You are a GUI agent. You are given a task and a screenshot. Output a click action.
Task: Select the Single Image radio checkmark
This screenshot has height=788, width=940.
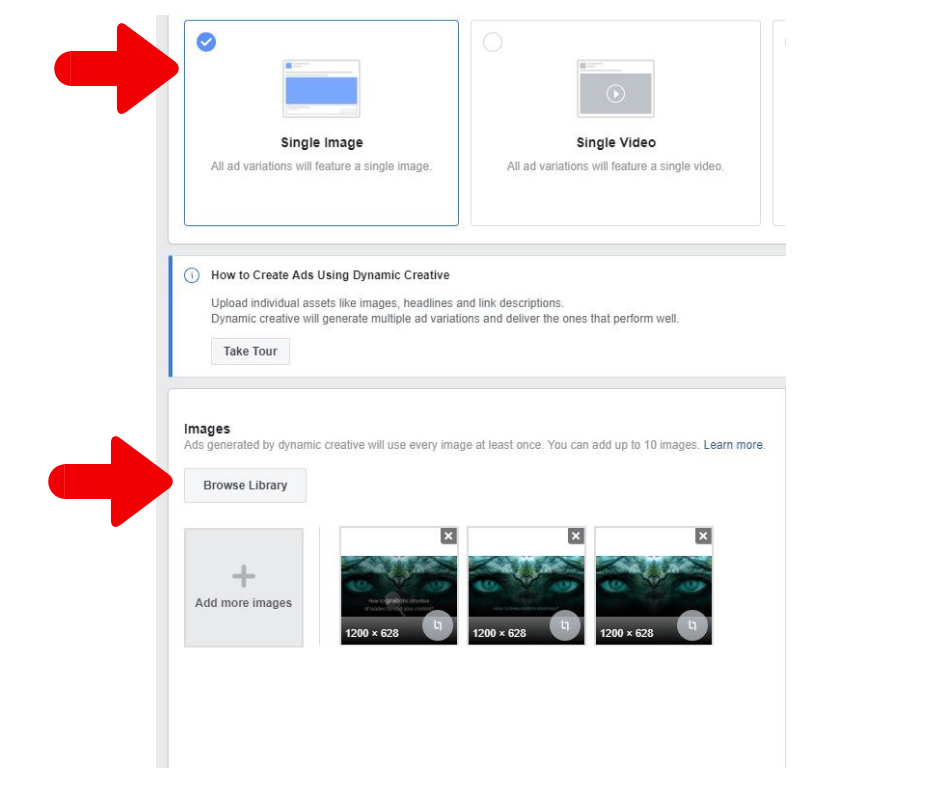(206, 42)
